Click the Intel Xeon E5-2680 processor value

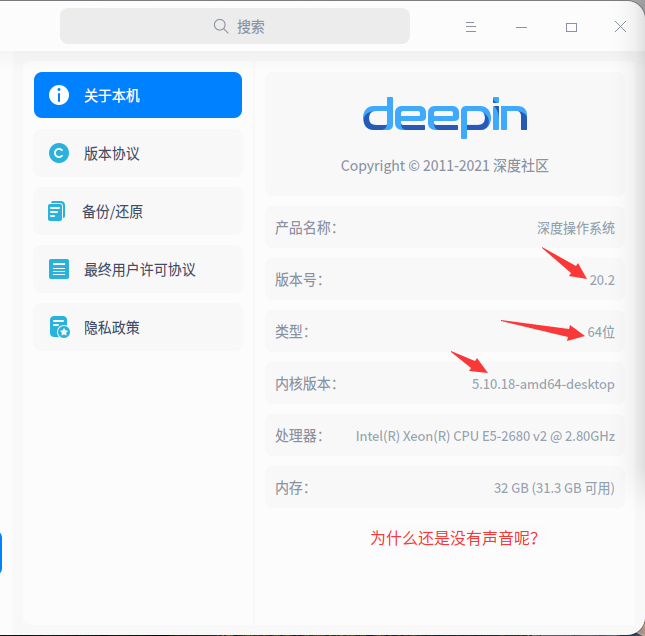click(x=485, y=436)
